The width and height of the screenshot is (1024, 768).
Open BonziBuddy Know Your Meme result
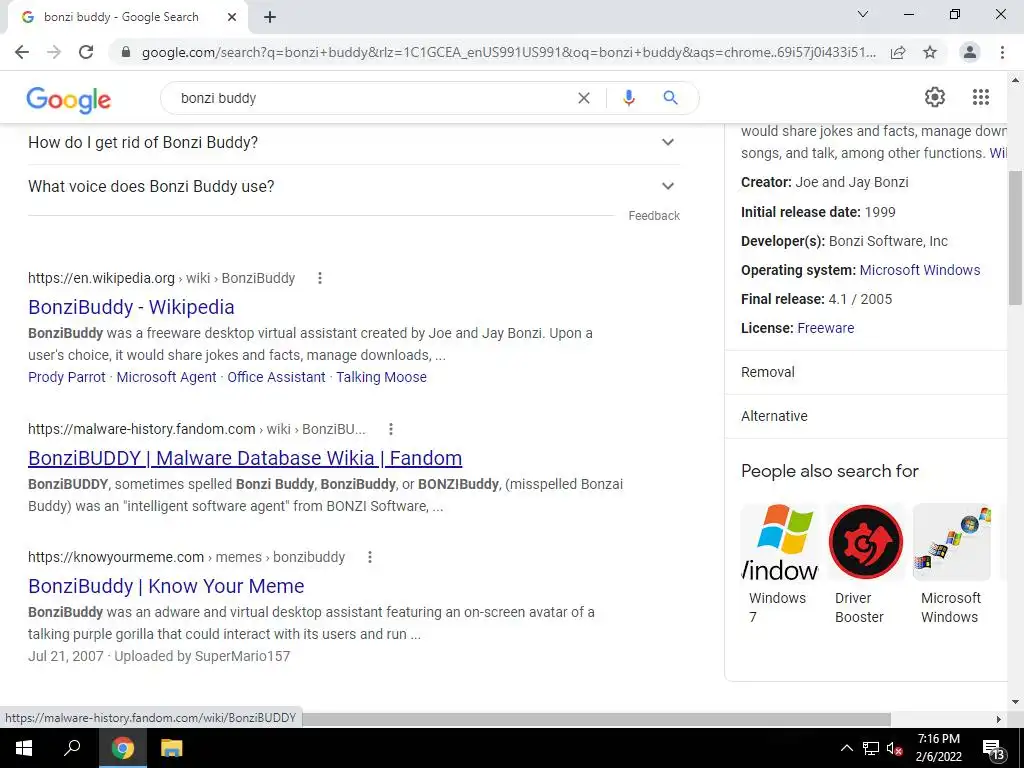(x=166, y=586)
